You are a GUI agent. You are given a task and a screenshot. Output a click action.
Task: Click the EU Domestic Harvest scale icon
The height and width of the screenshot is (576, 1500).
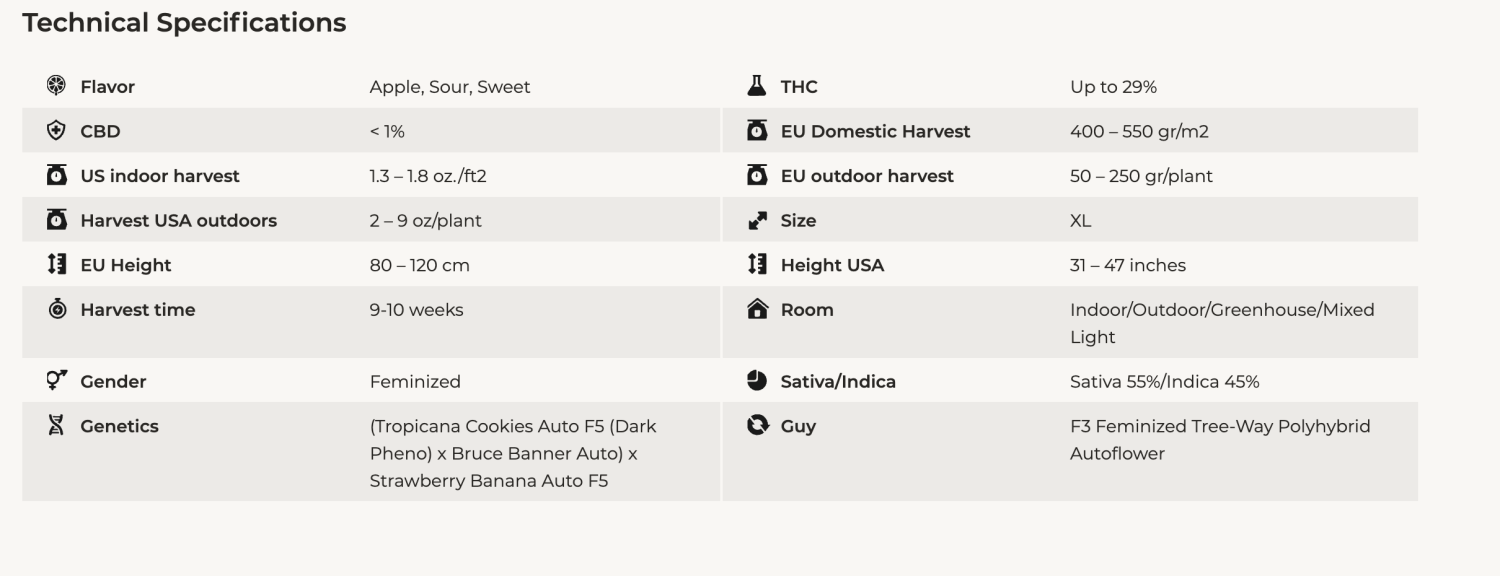tap(757, 131)
